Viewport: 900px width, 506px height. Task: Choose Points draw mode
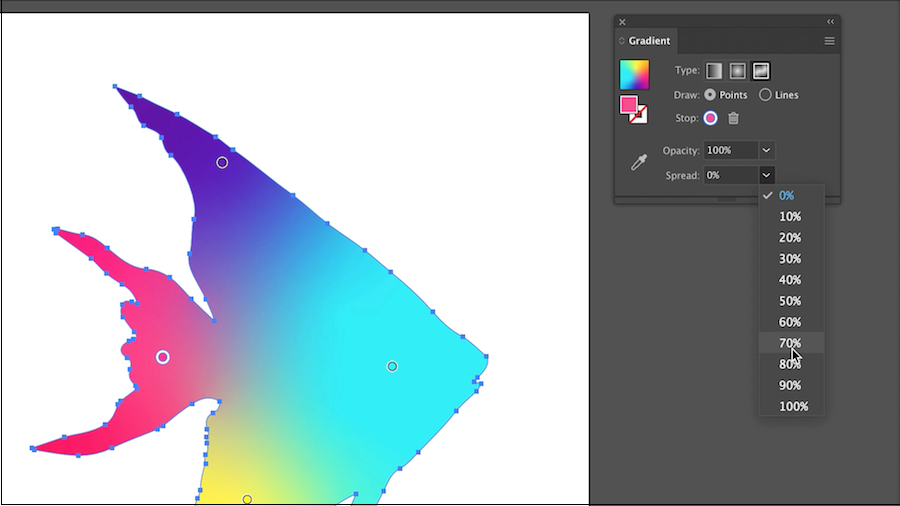[x=710, y=95]
